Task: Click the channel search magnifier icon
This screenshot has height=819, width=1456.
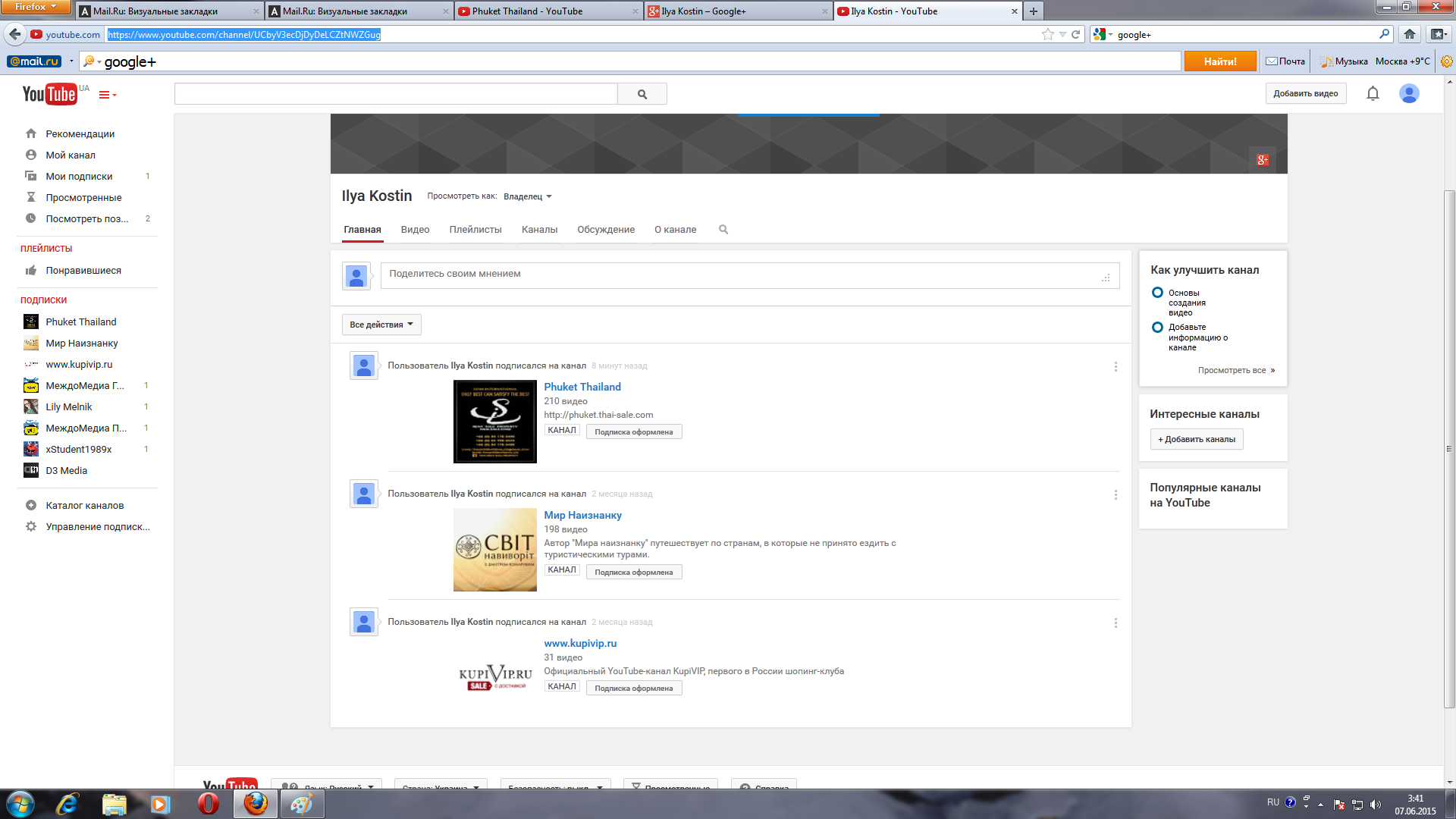Action: [723, 230]
